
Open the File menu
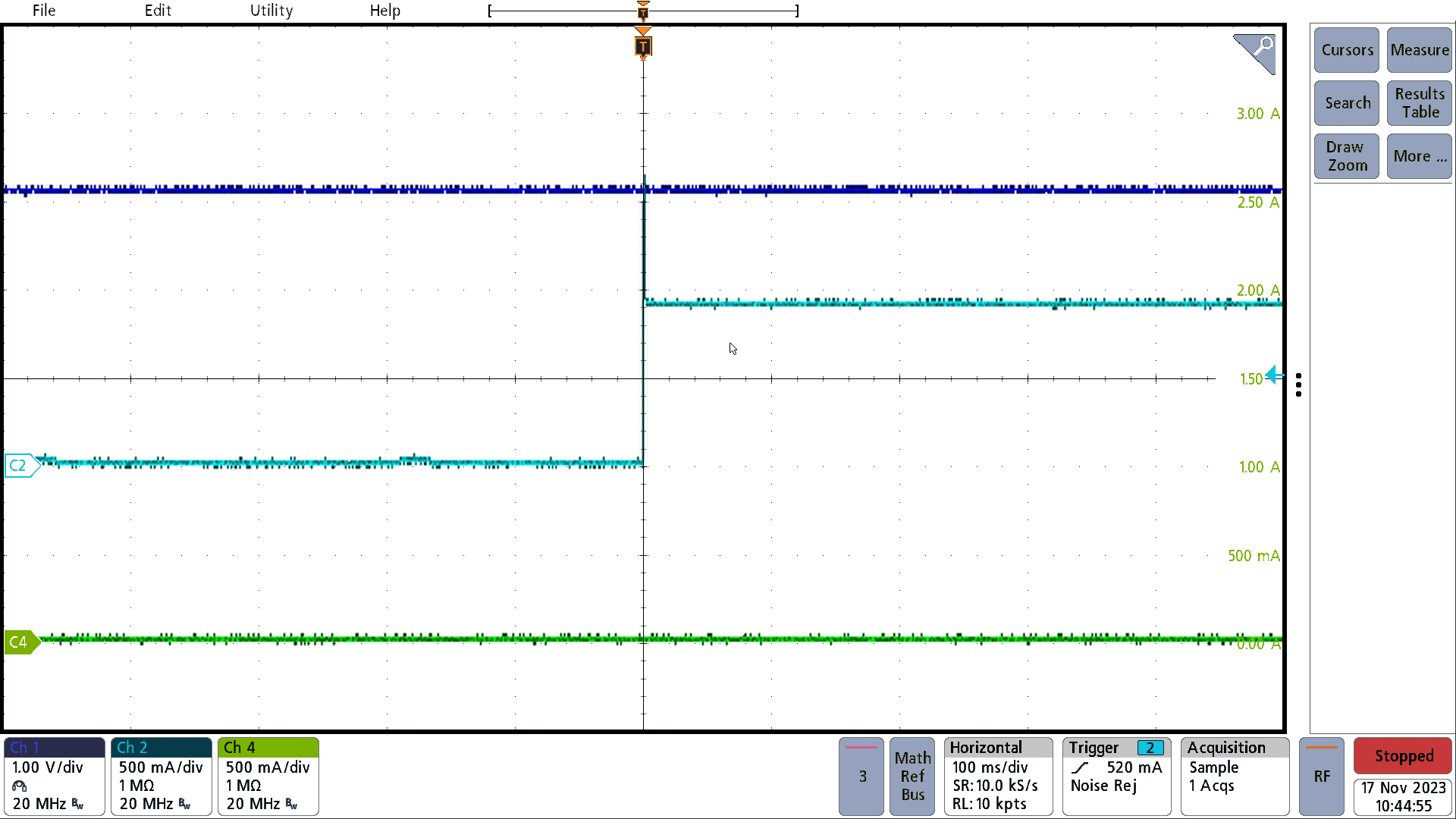(44, 11)
